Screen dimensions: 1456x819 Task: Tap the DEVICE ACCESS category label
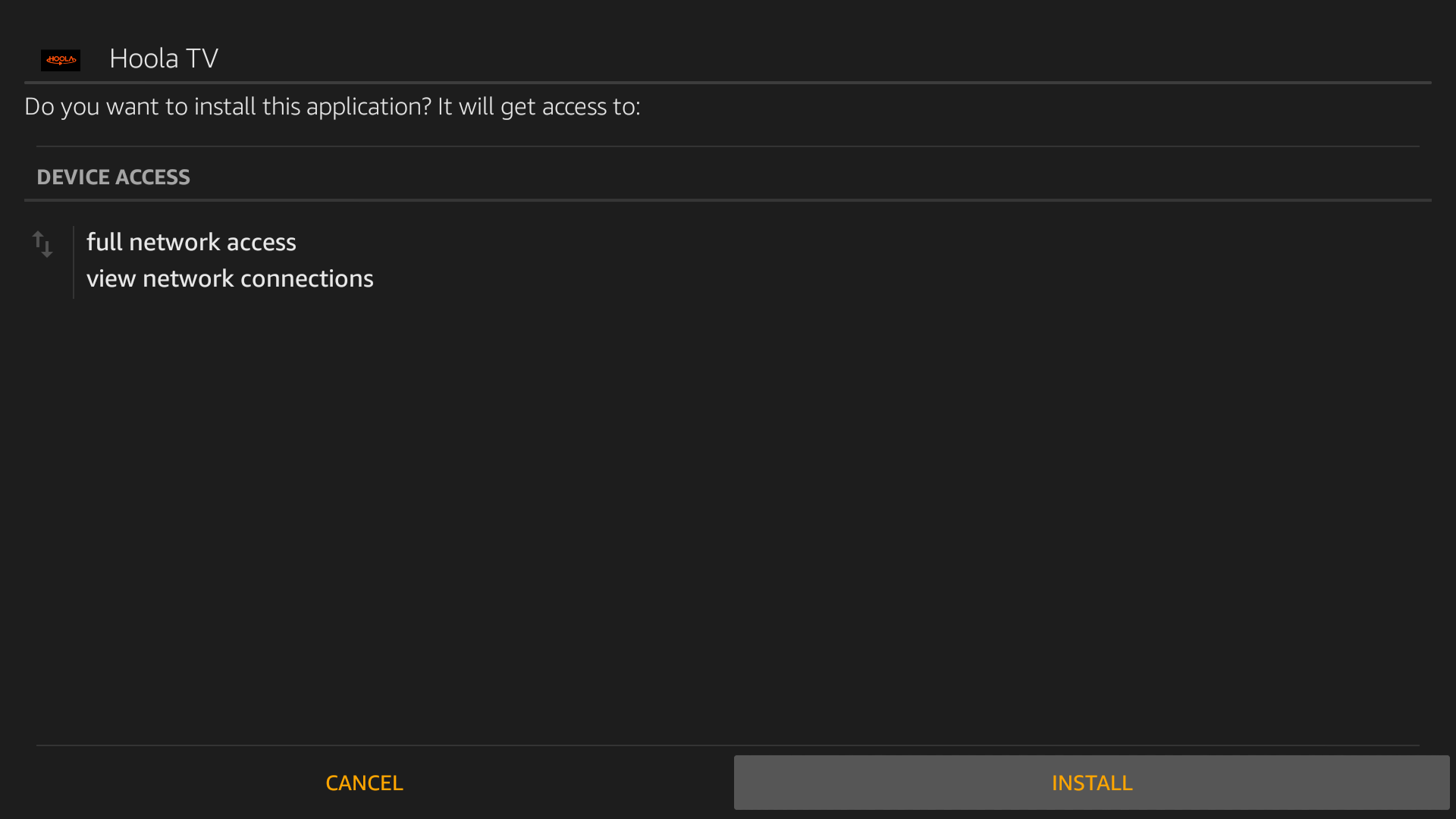[114, 177]
